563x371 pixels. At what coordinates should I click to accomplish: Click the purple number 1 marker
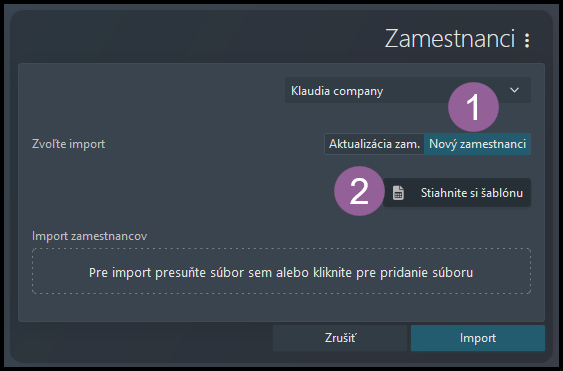[x=473, y=107]
